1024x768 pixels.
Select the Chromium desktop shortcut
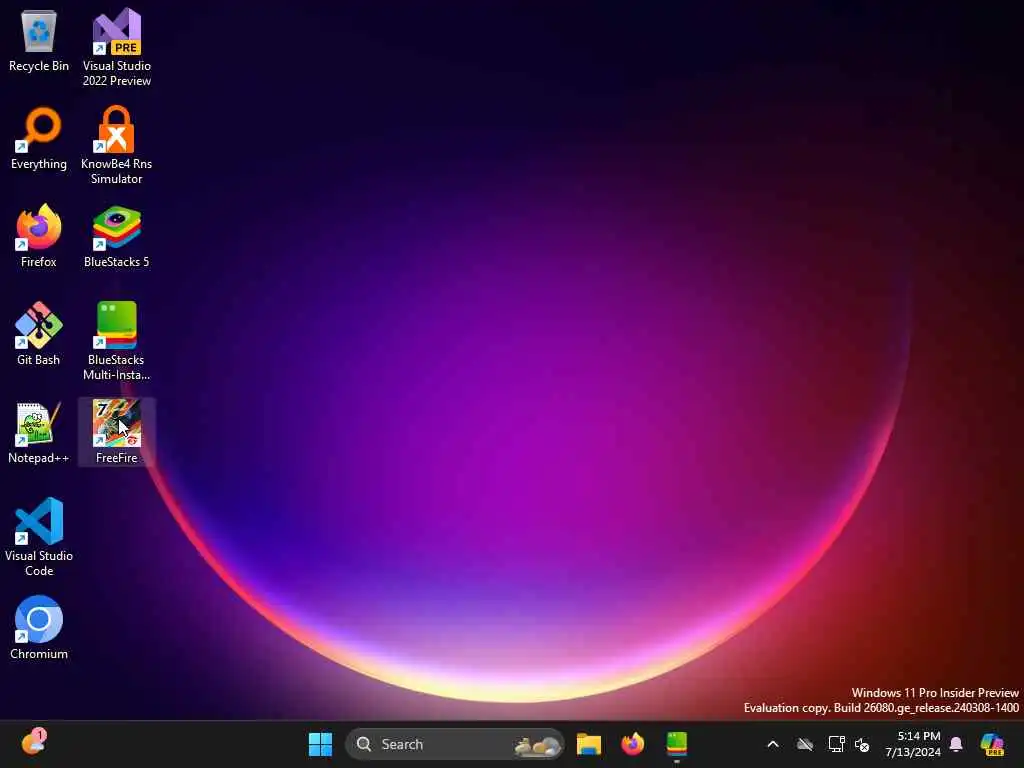point(39,628)
